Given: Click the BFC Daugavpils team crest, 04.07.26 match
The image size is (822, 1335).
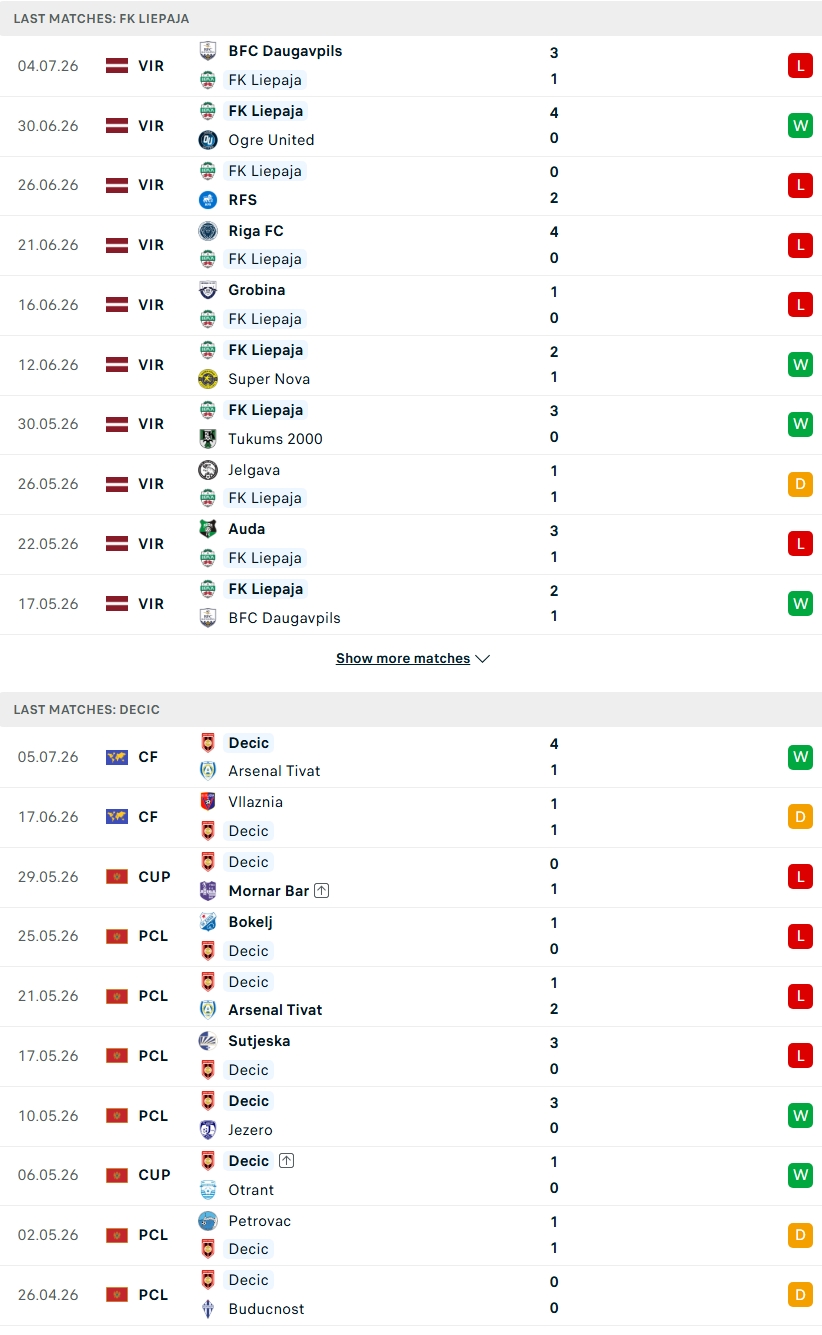Looking at the screenshot, I should [208, 51].
